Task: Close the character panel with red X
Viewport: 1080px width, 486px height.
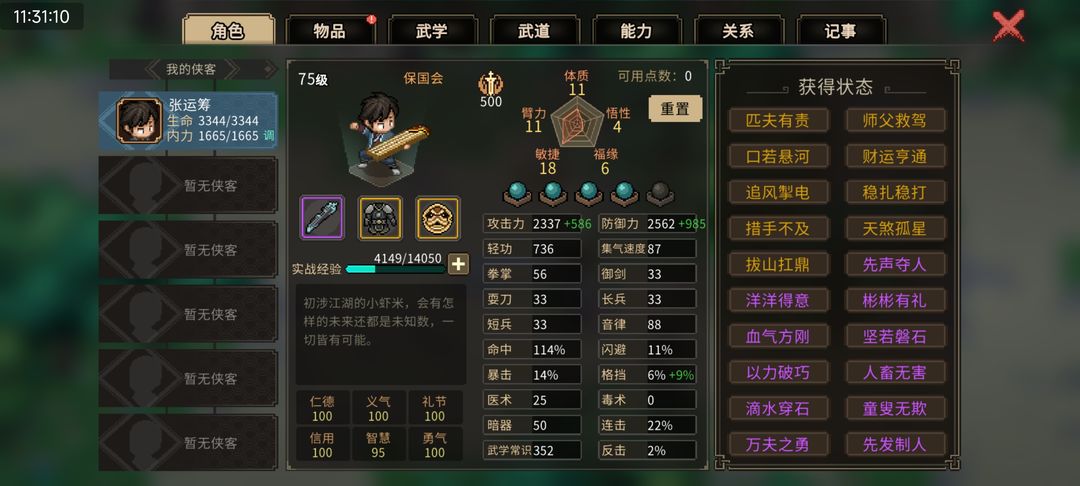Action: [1009, 27]
